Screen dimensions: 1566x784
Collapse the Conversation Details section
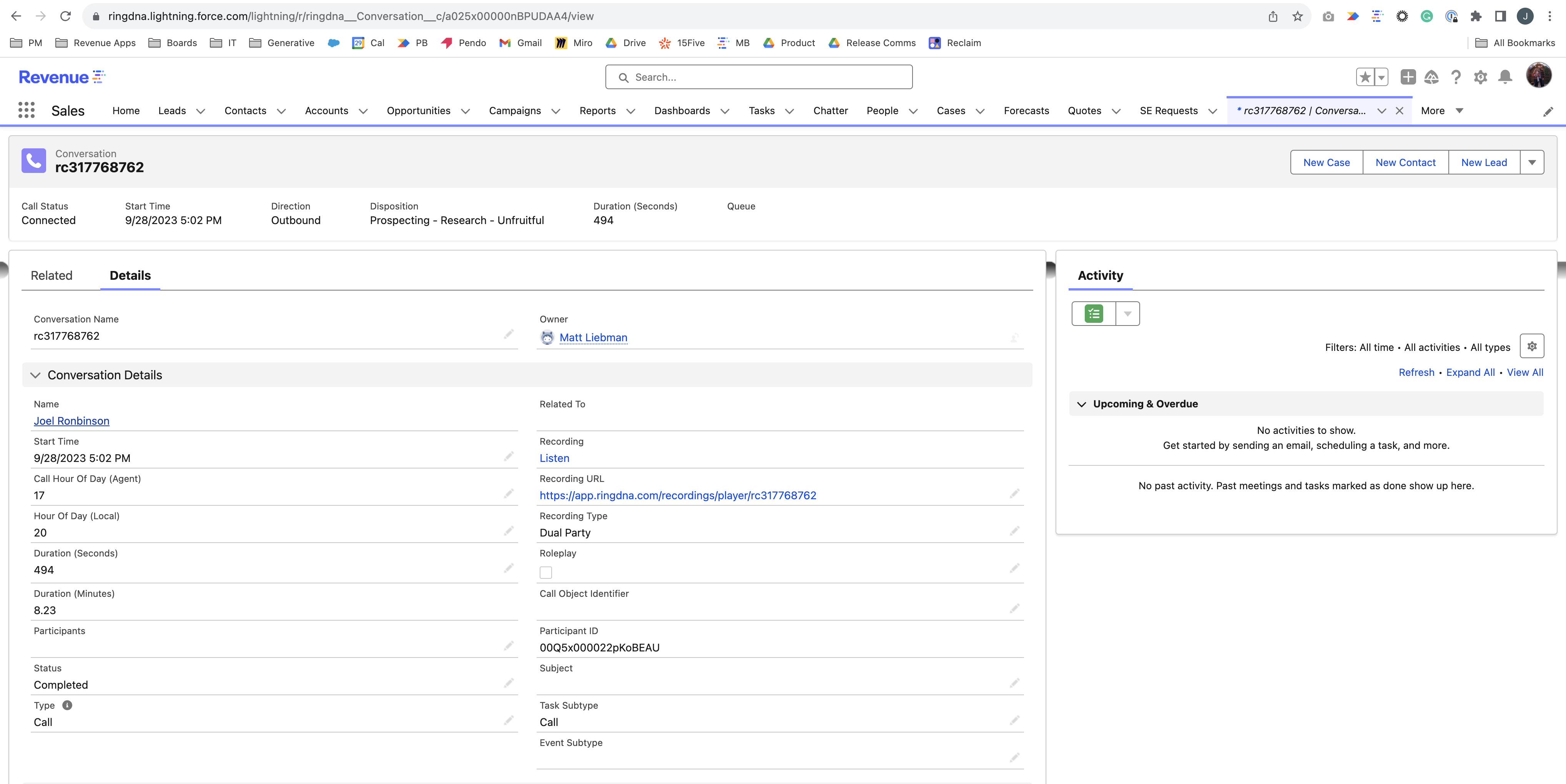coord(35,375)
